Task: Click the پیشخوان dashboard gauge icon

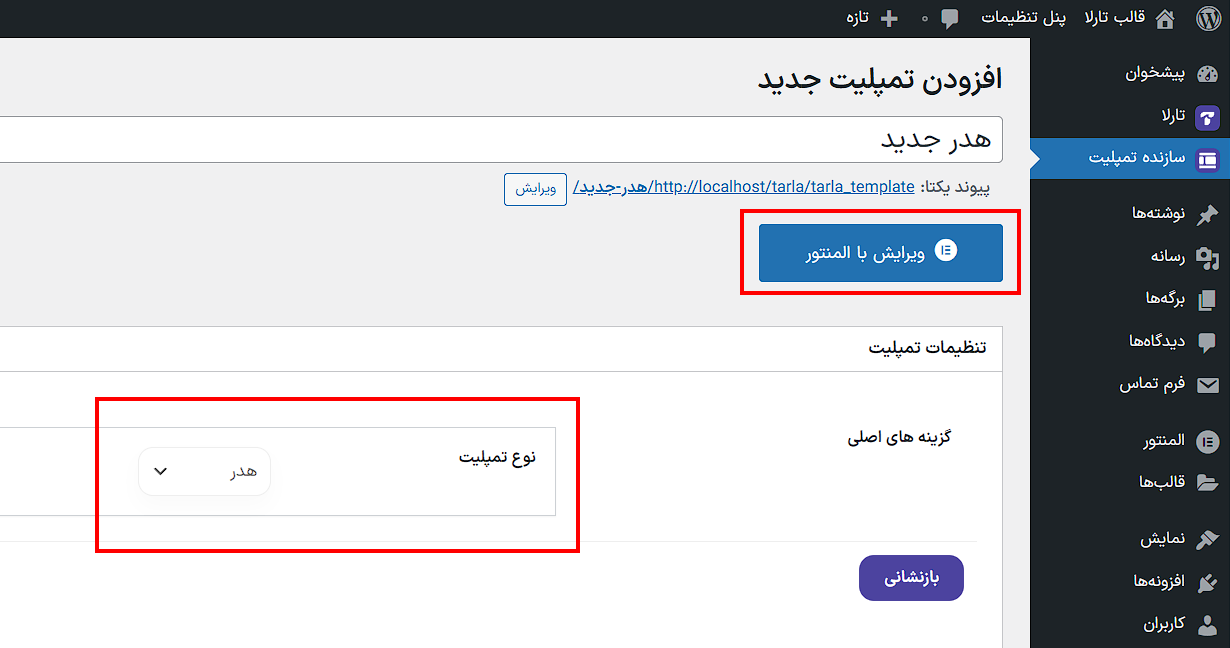Action: [1207, 74]
